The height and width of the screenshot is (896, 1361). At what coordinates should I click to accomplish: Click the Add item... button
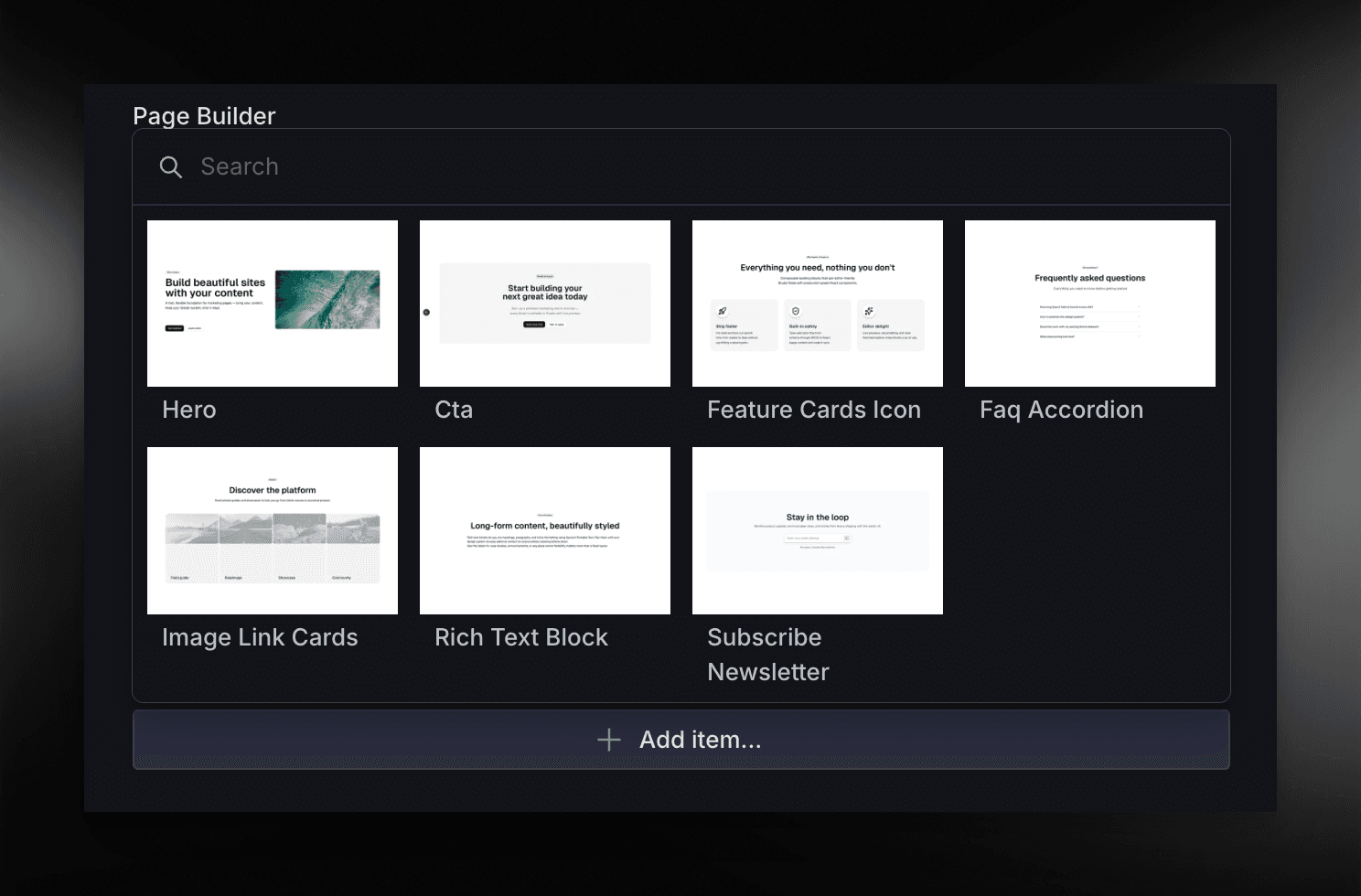pos(681,740)
